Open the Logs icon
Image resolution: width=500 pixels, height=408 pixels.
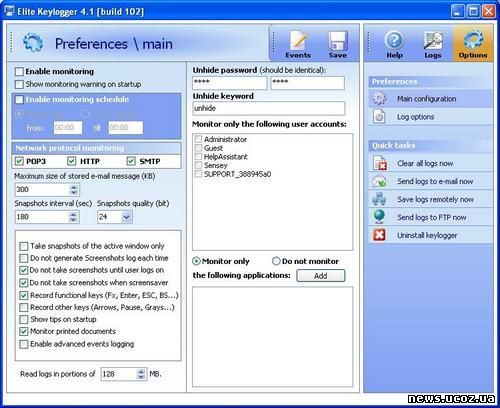tap(433, 44)
